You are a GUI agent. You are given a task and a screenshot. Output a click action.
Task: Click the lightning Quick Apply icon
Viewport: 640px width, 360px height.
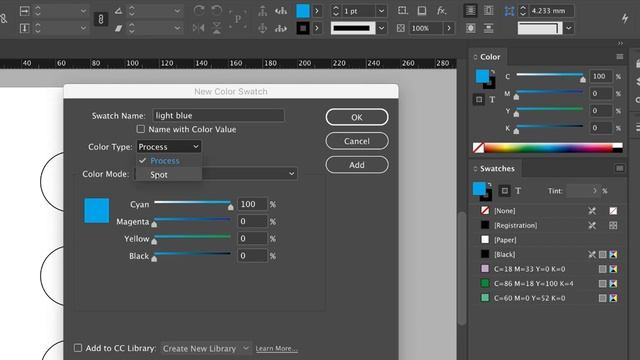(x=625, y=18)
